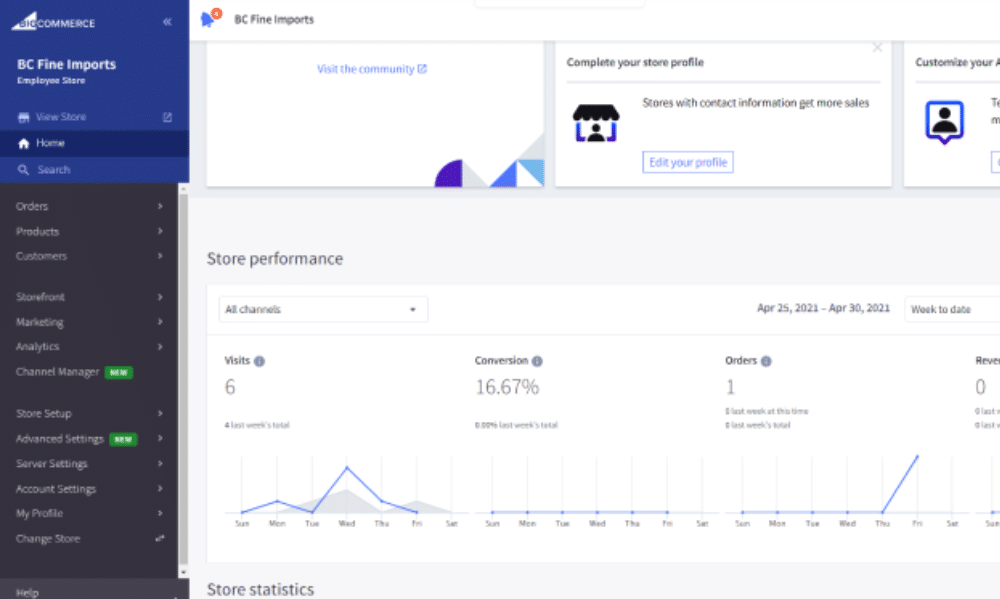Collapse the sidebar with double-chevron icon

pyautogui.click(x=167, y=22)
